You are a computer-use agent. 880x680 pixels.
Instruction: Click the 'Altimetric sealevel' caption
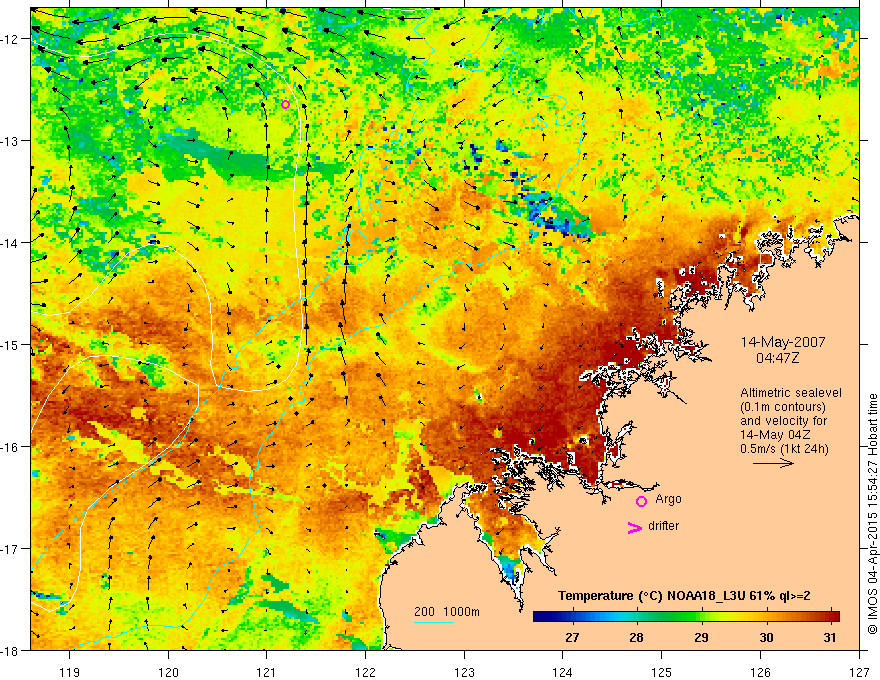[791, 393]
